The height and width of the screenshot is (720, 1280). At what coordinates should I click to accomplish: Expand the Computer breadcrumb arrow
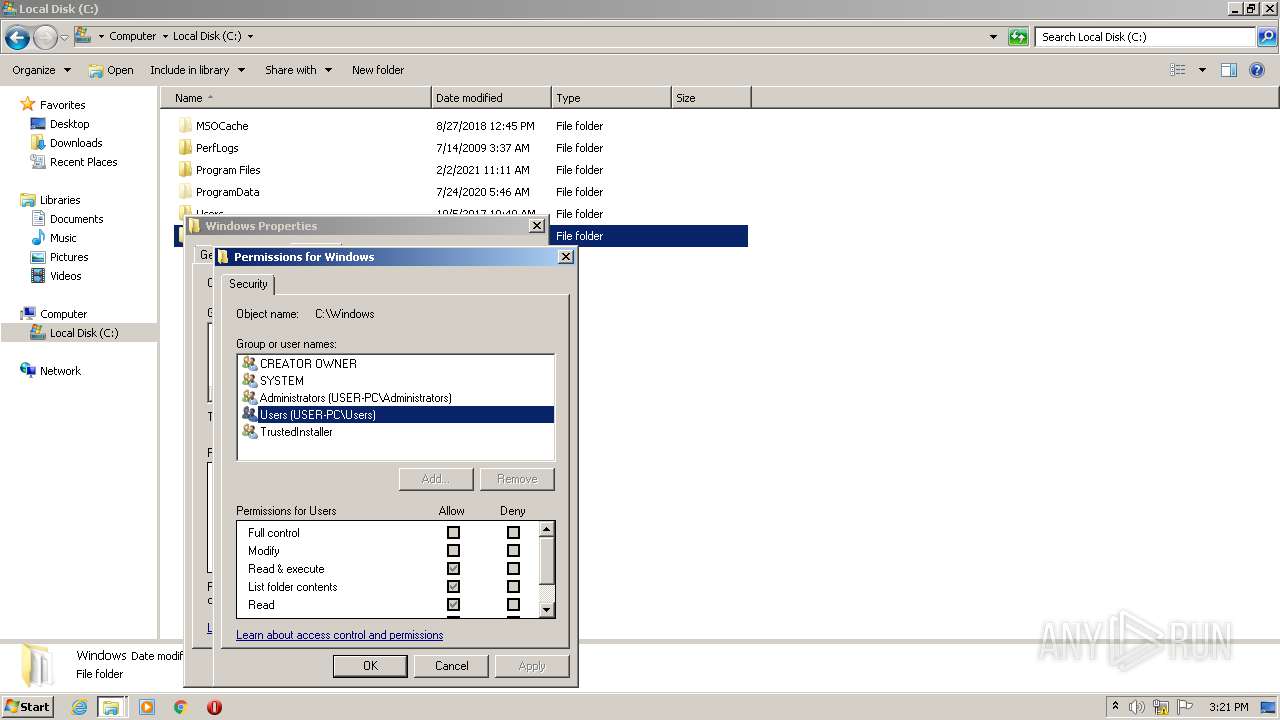pos(165,37)
